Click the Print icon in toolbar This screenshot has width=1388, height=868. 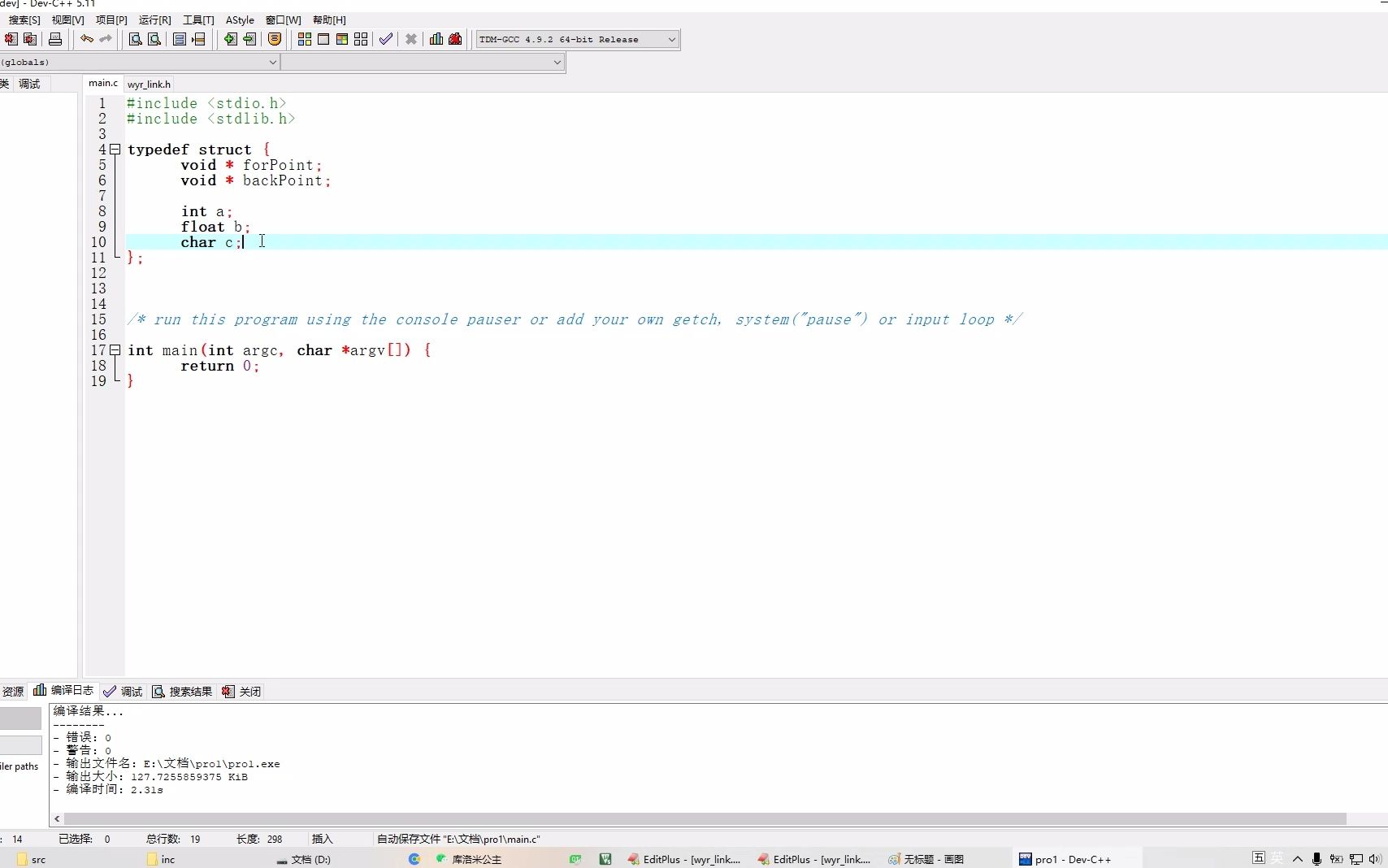tap(55, 39)
